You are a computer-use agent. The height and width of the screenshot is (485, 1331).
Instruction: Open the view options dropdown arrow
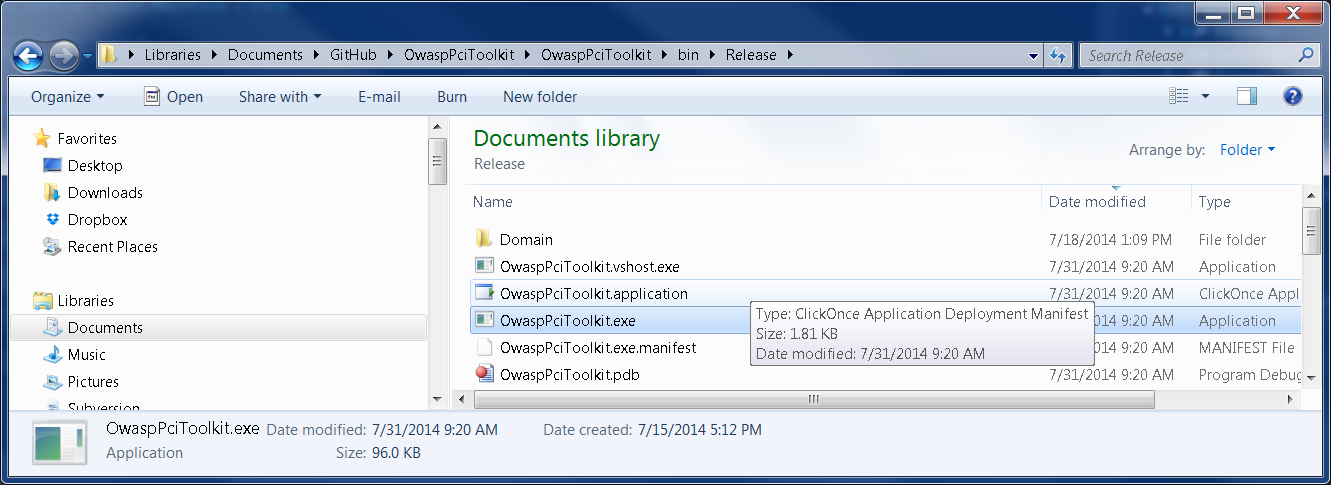tap(1205, 96)
